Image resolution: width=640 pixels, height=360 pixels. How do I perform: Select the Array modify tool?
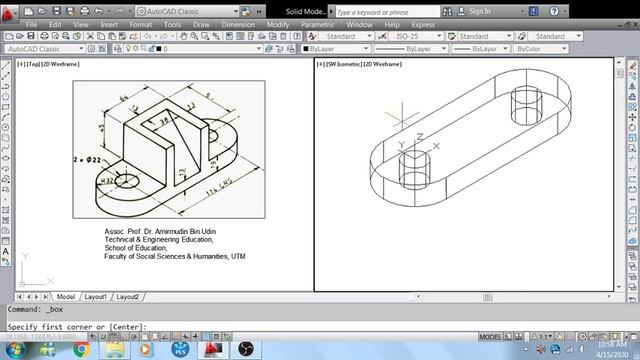pos(632,107)
